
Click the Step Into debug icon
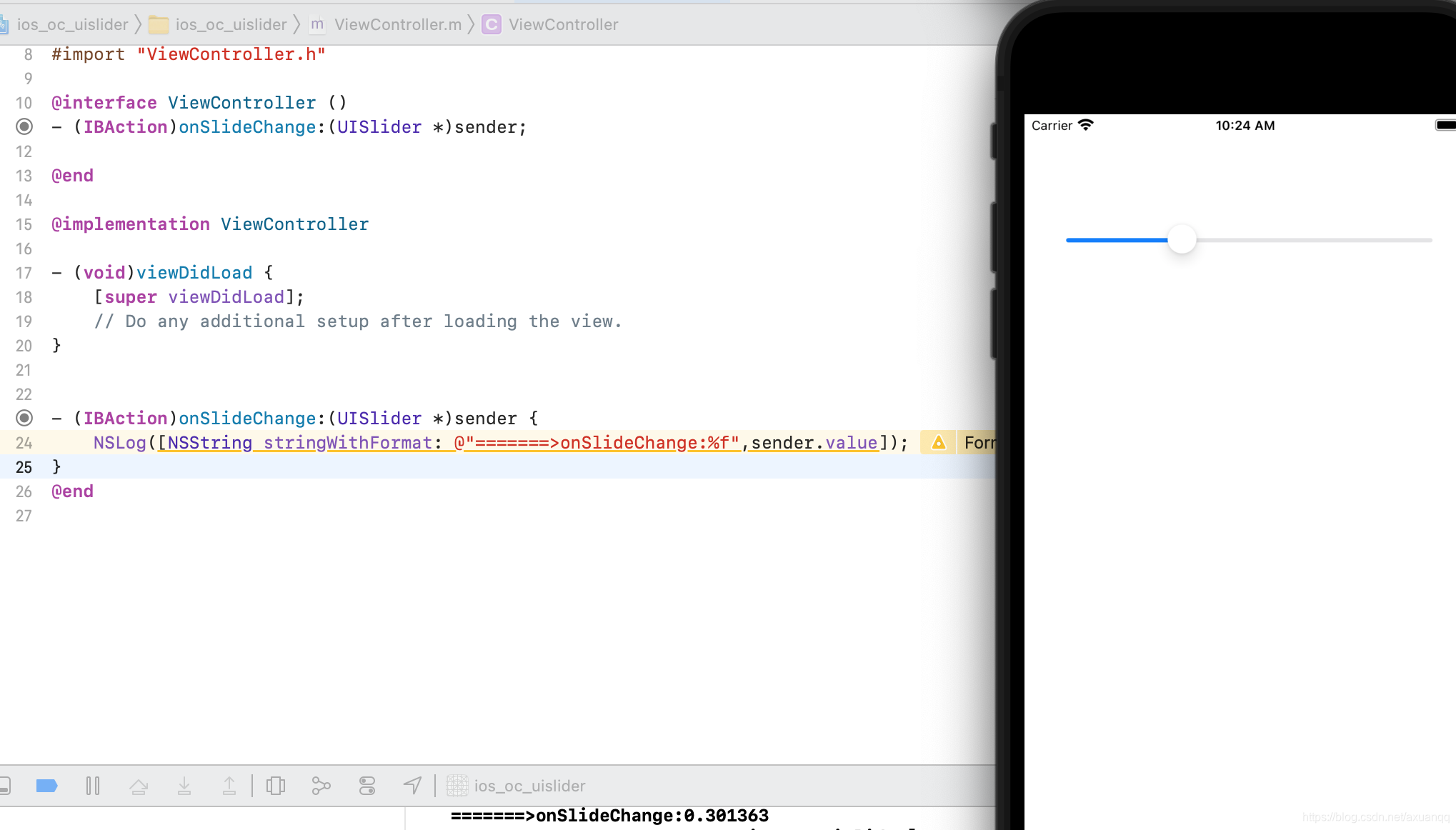184,786
